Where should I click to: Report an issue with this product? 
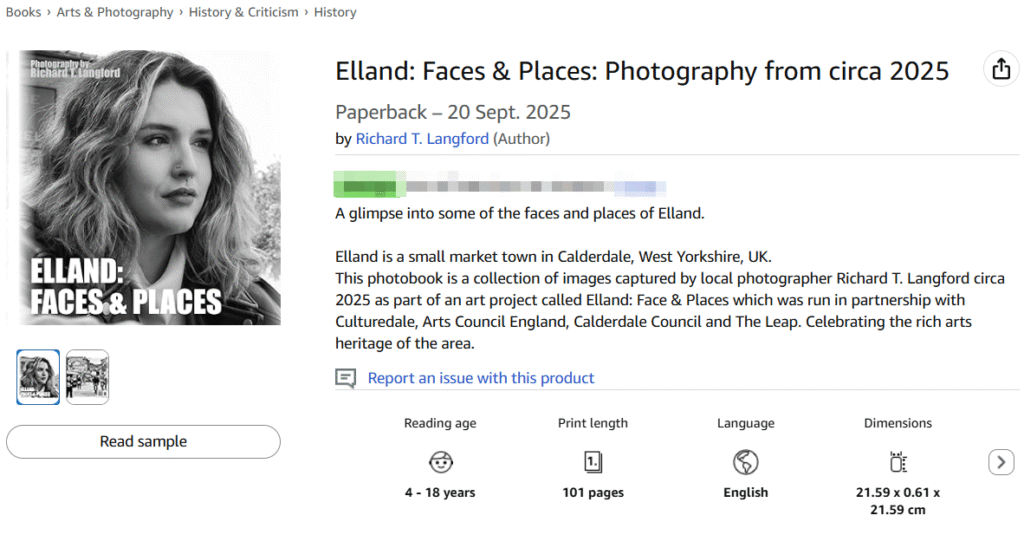coord(481,378)
